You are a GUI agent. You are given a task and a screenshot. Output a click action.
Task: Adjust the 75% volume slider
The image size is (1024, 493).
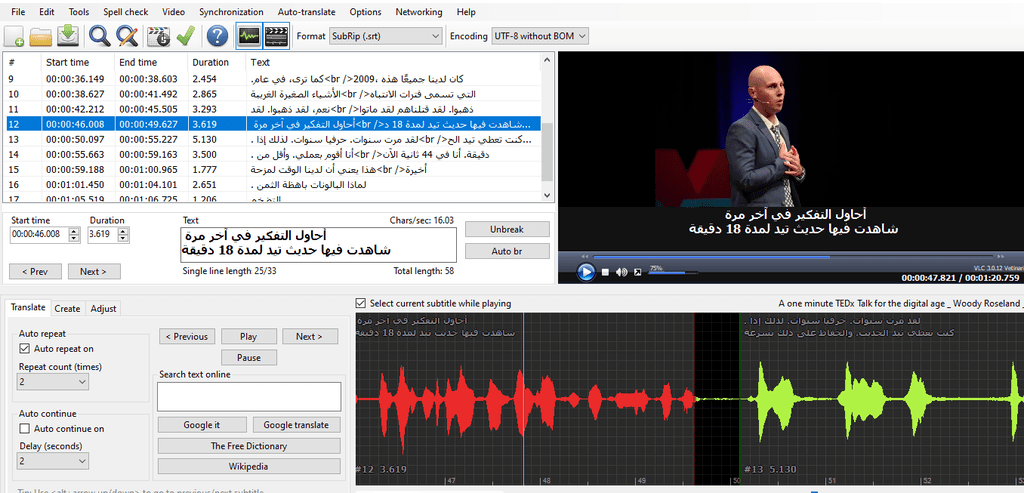(x=673, y=272)
